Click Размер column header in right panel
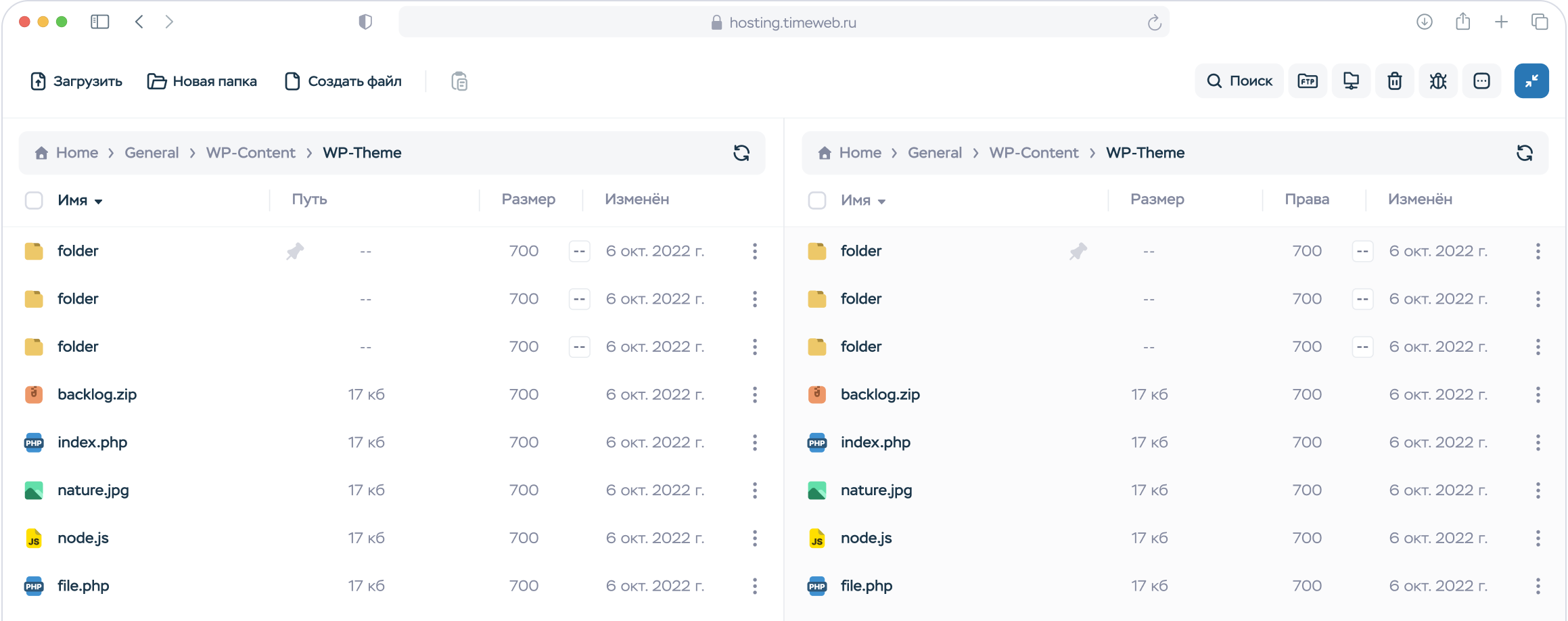 coord(1157,199)
